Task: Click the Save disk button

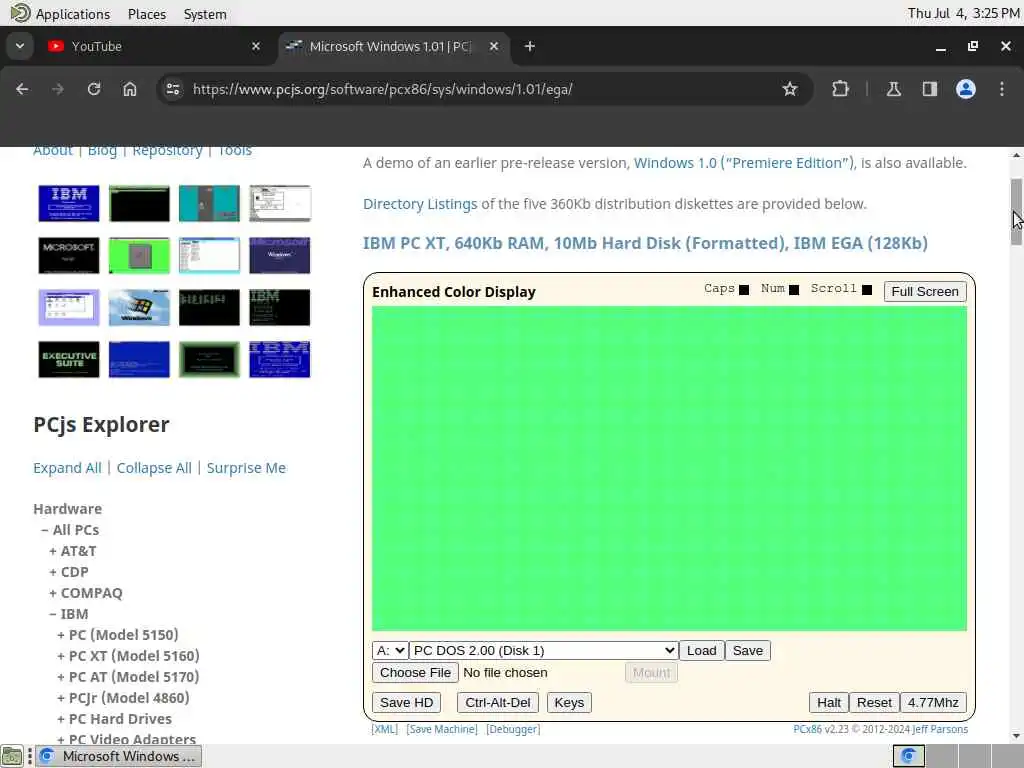Action: 748,650
